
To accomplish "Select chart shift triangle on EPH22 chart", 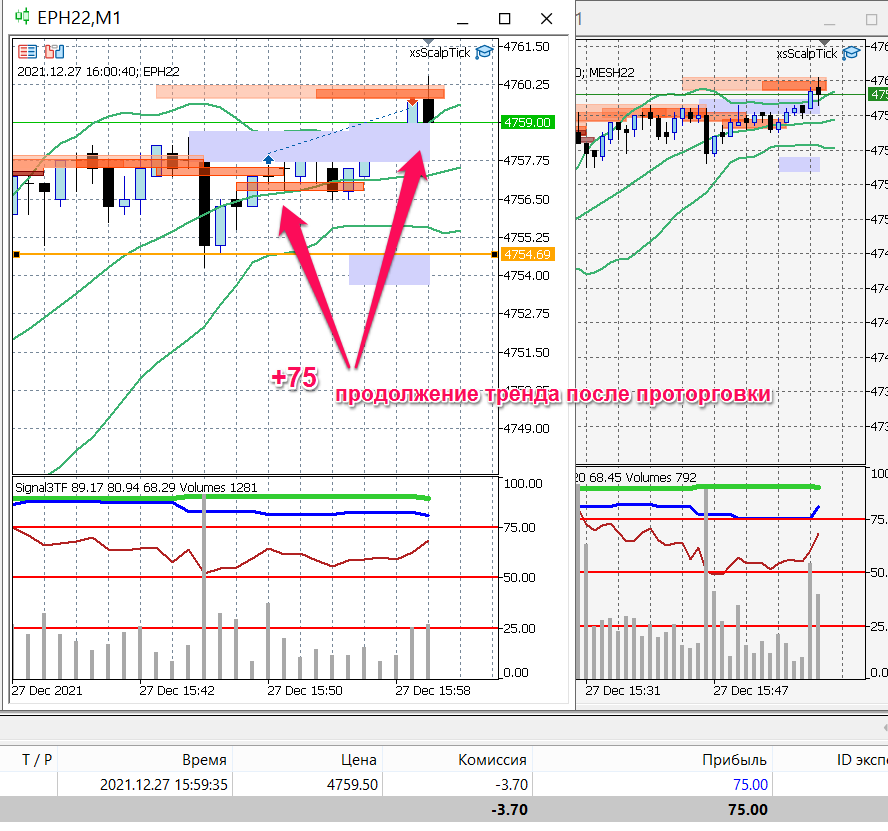I will pyautogui.click(x=429, y=41).
